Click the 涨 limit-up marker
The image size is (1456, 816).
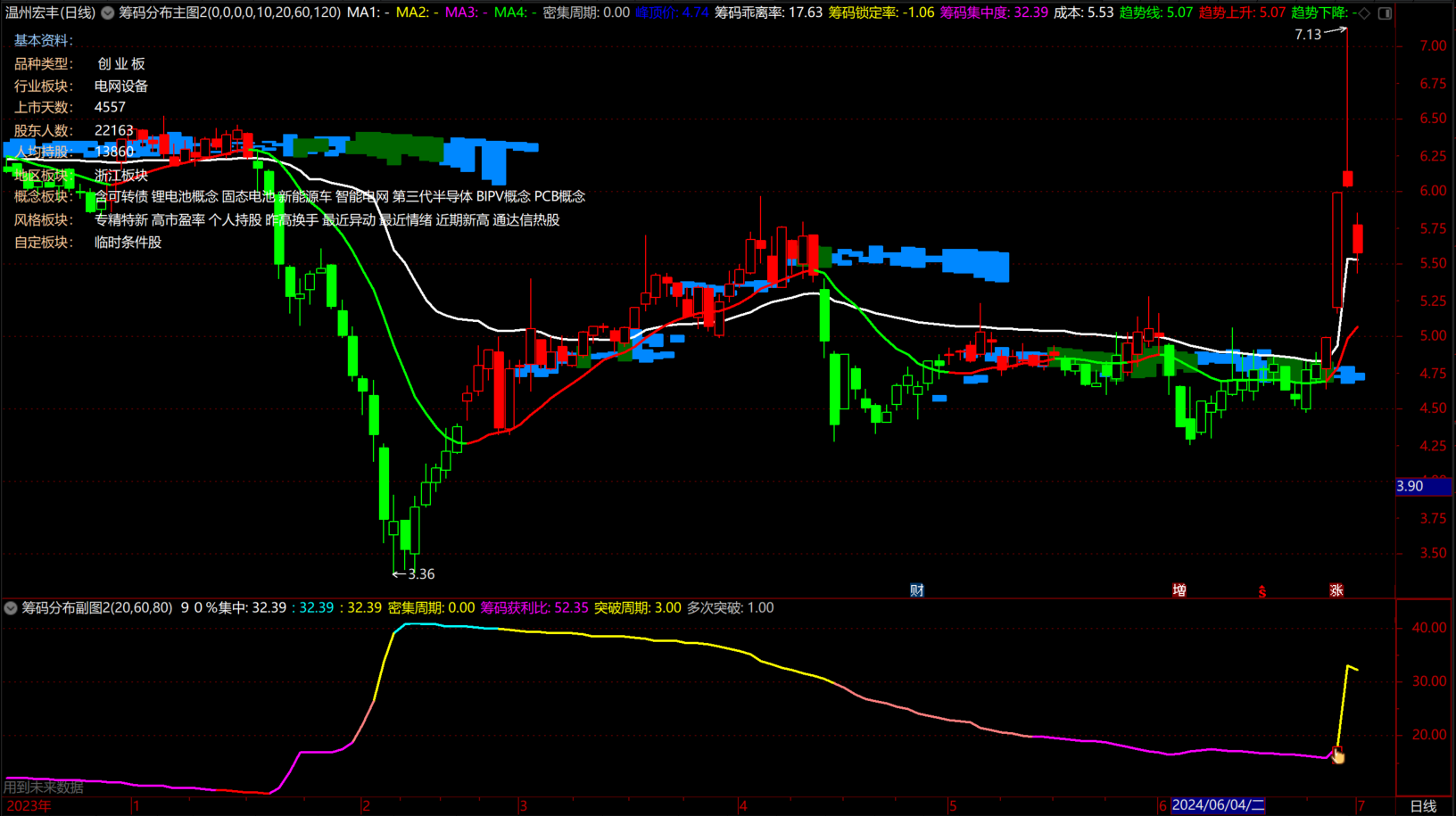(1336, 590)
